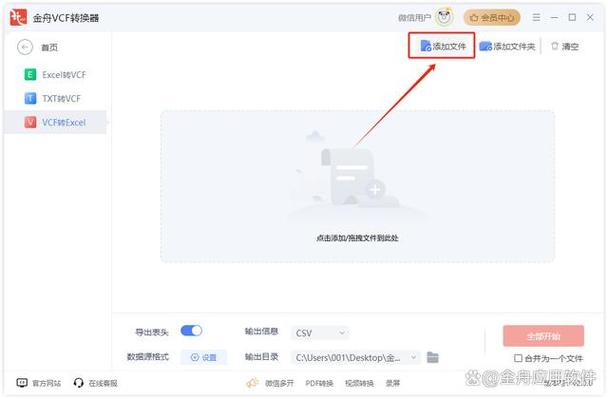The image size is (608, 399).
Task: Click the 点击添加/拖拽文件到此处 text
Action: click(357, 238)
